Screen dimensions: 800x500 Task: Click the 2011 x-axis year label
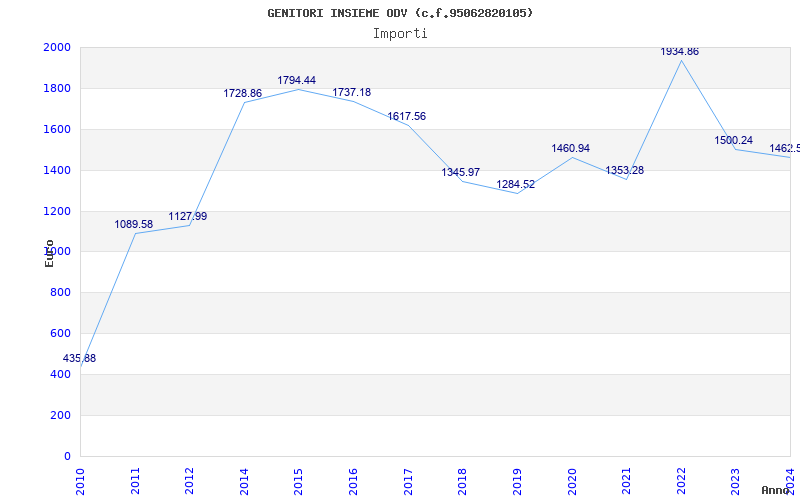click(x=135, y=482)
